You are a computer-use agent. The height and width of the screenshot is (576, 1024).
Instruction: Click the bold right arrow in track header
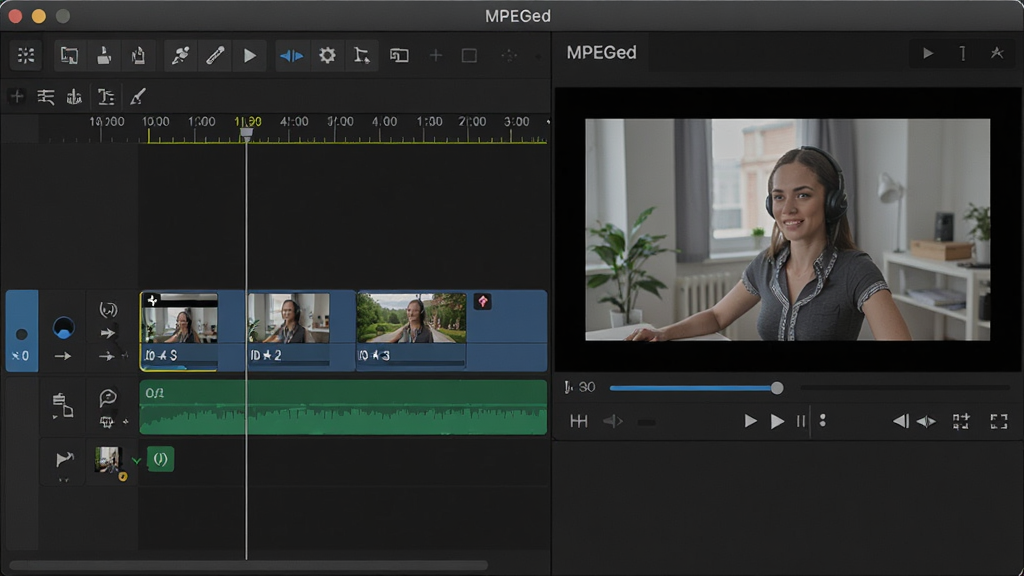(x=108, y=334)
